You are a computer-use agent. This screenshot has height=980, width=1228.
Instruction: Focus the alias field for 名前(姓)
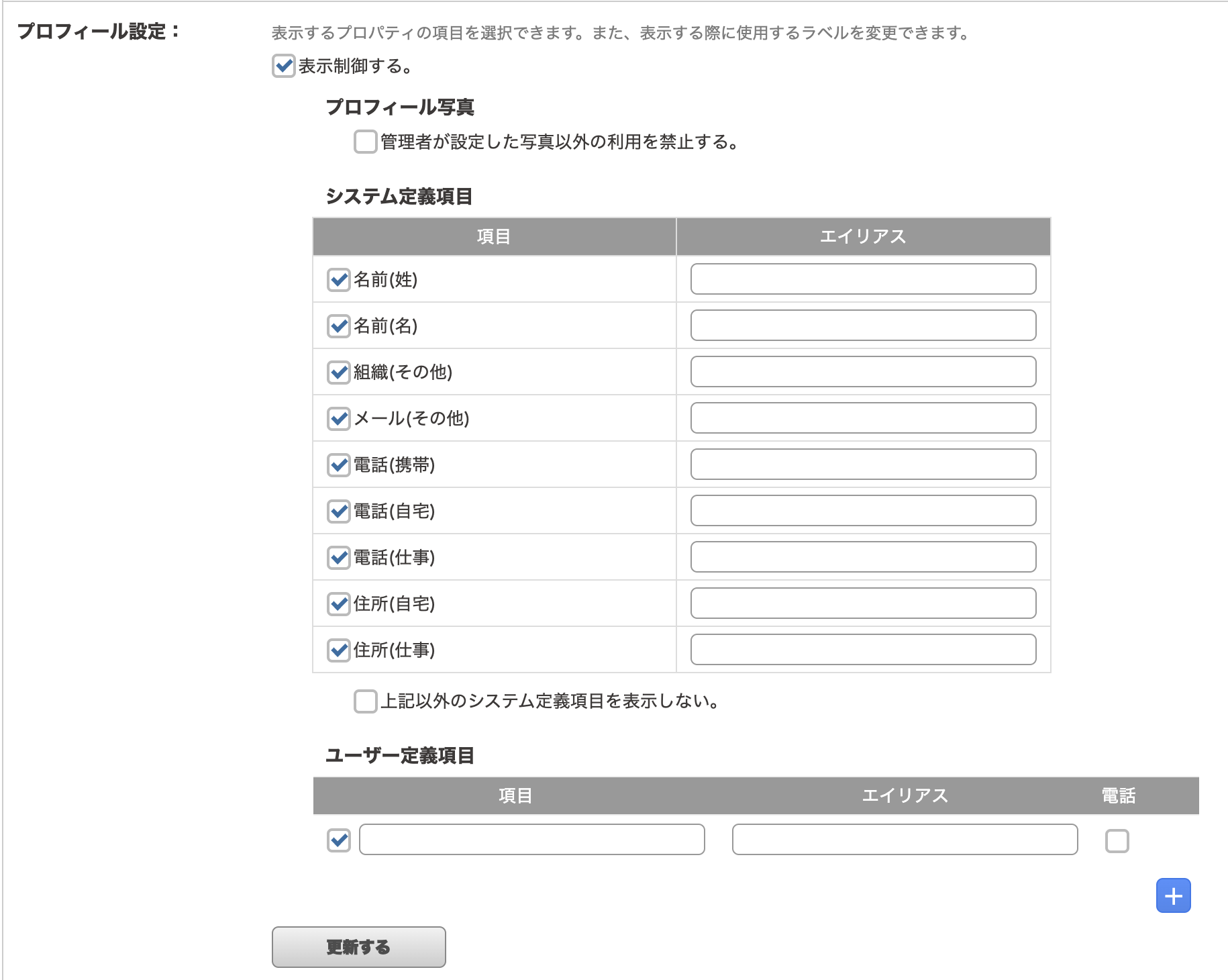[864, 279]
